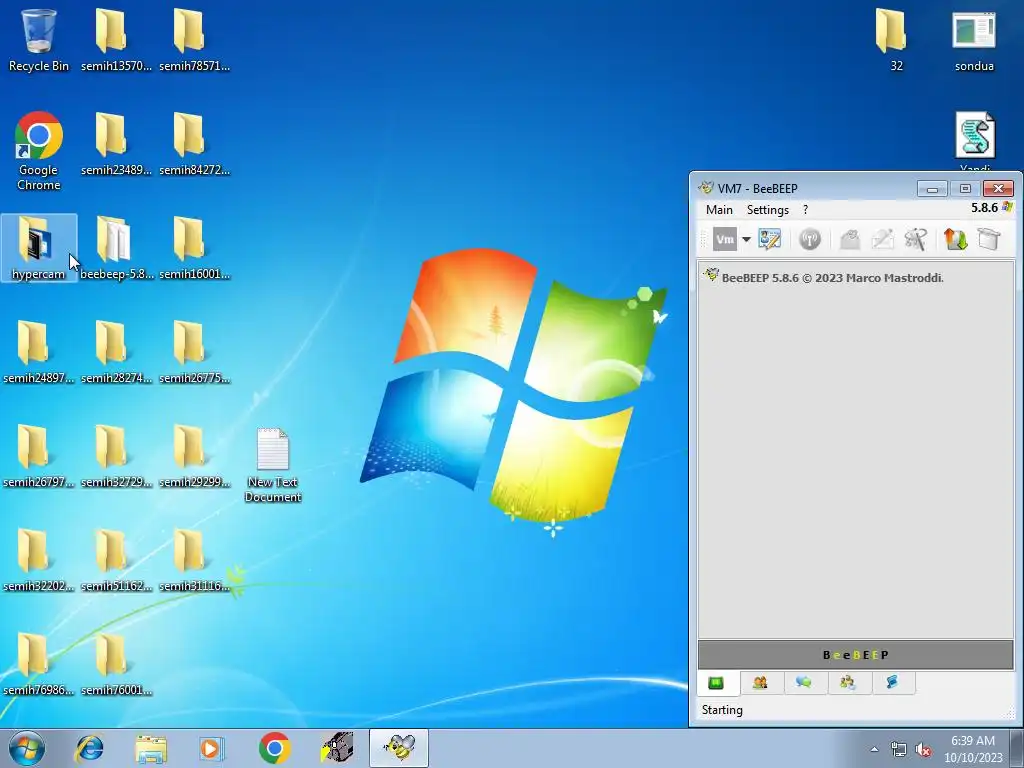Select the semih13570... folder
Viewport: 1024px width, 768px height.
116,39
